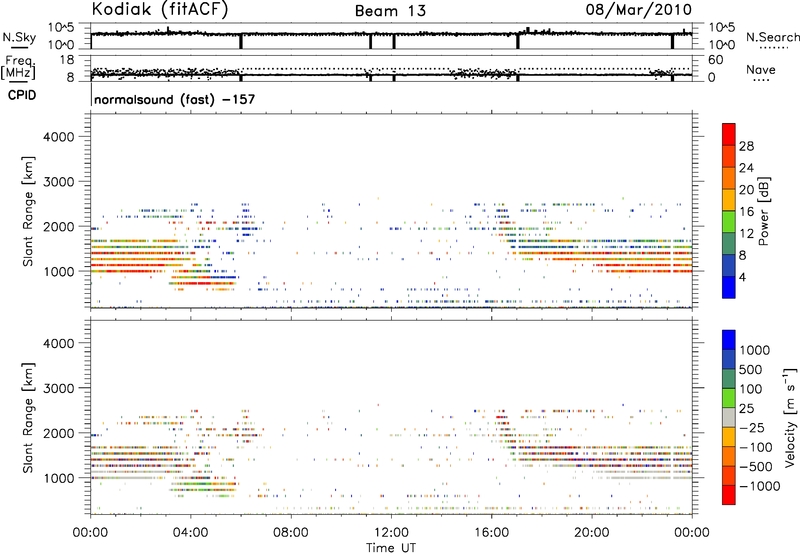Click the '18' frequency axis tick
Image resolution: width=800 pixels, height=554 pixels.
[67, 60]
